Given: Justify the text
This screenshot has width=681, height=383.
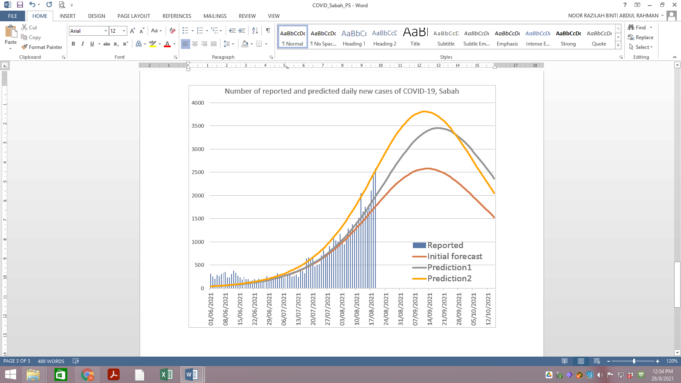Looking at the screenshot, I should (x=214, y=44).
